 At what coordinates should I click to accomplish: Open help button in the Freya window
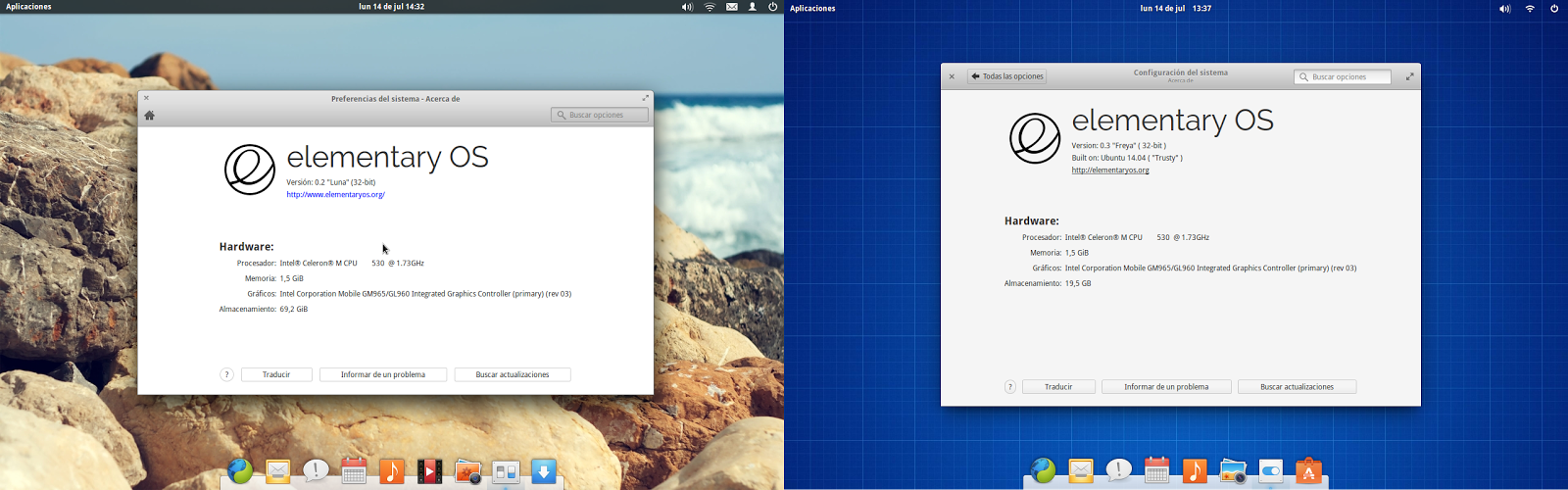(x=1010, y=387)
